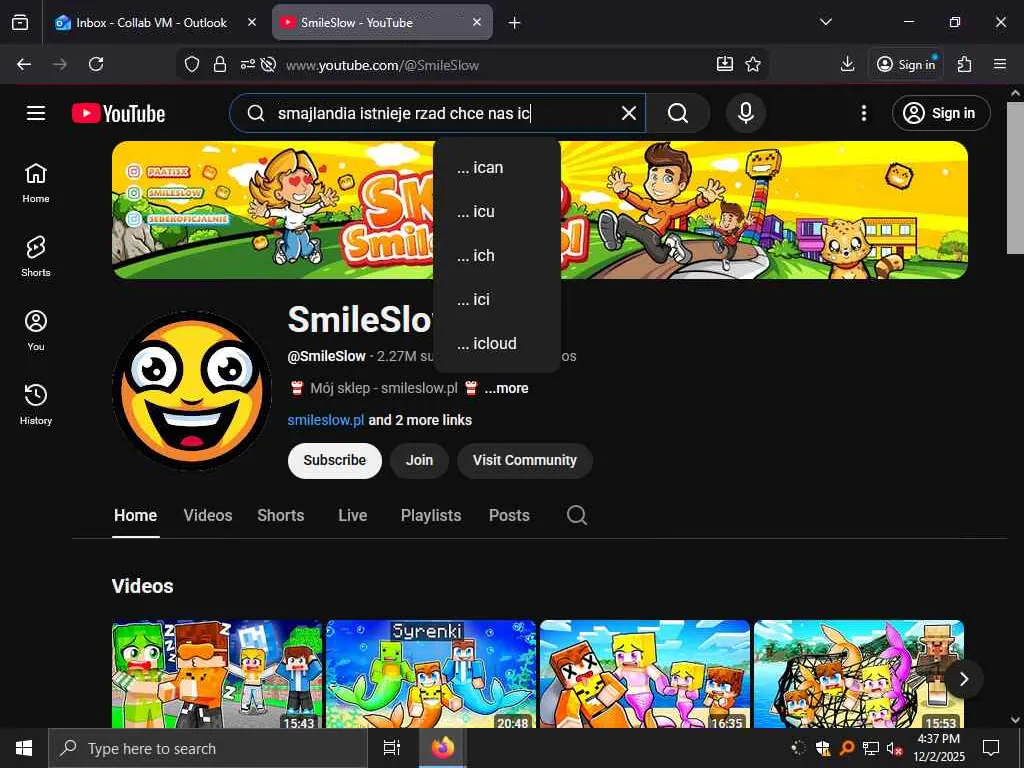Play the 15:53 video thumbnail
1024x768 pixels.
[859, 674]
